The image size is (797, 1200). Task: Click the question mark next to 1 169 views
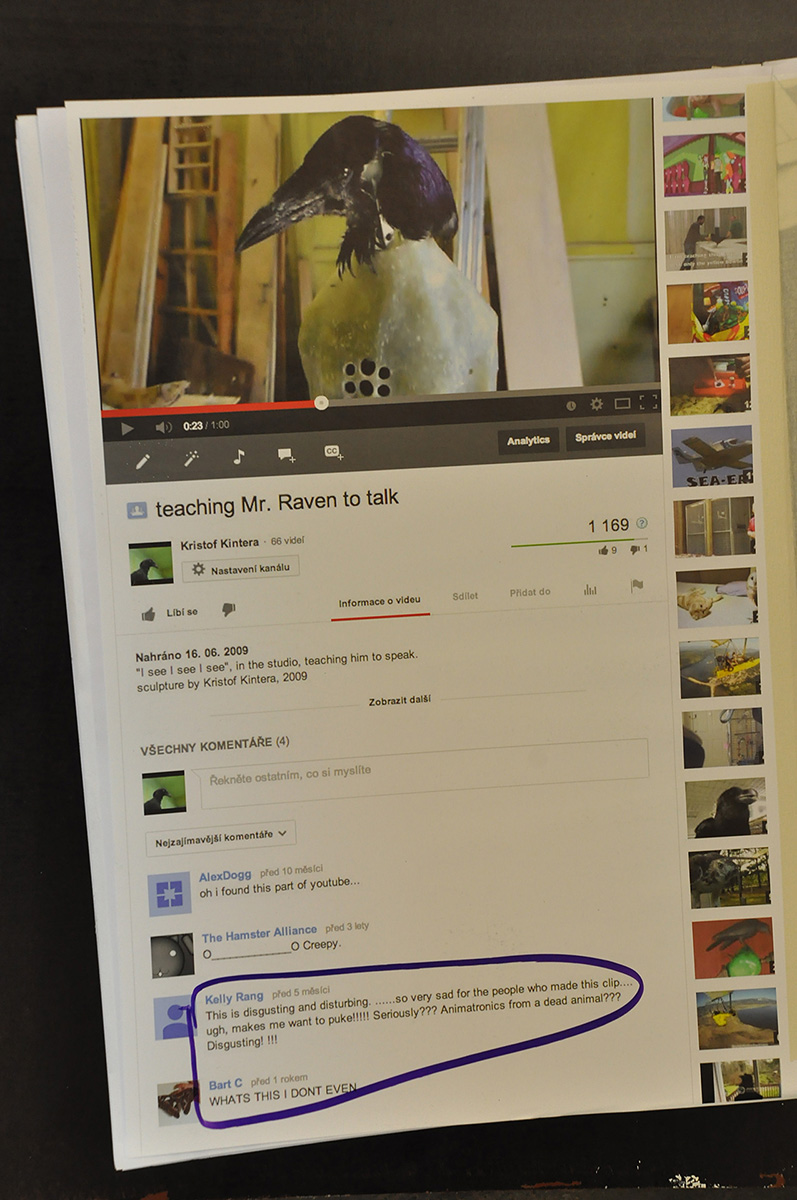click(642, 524)
